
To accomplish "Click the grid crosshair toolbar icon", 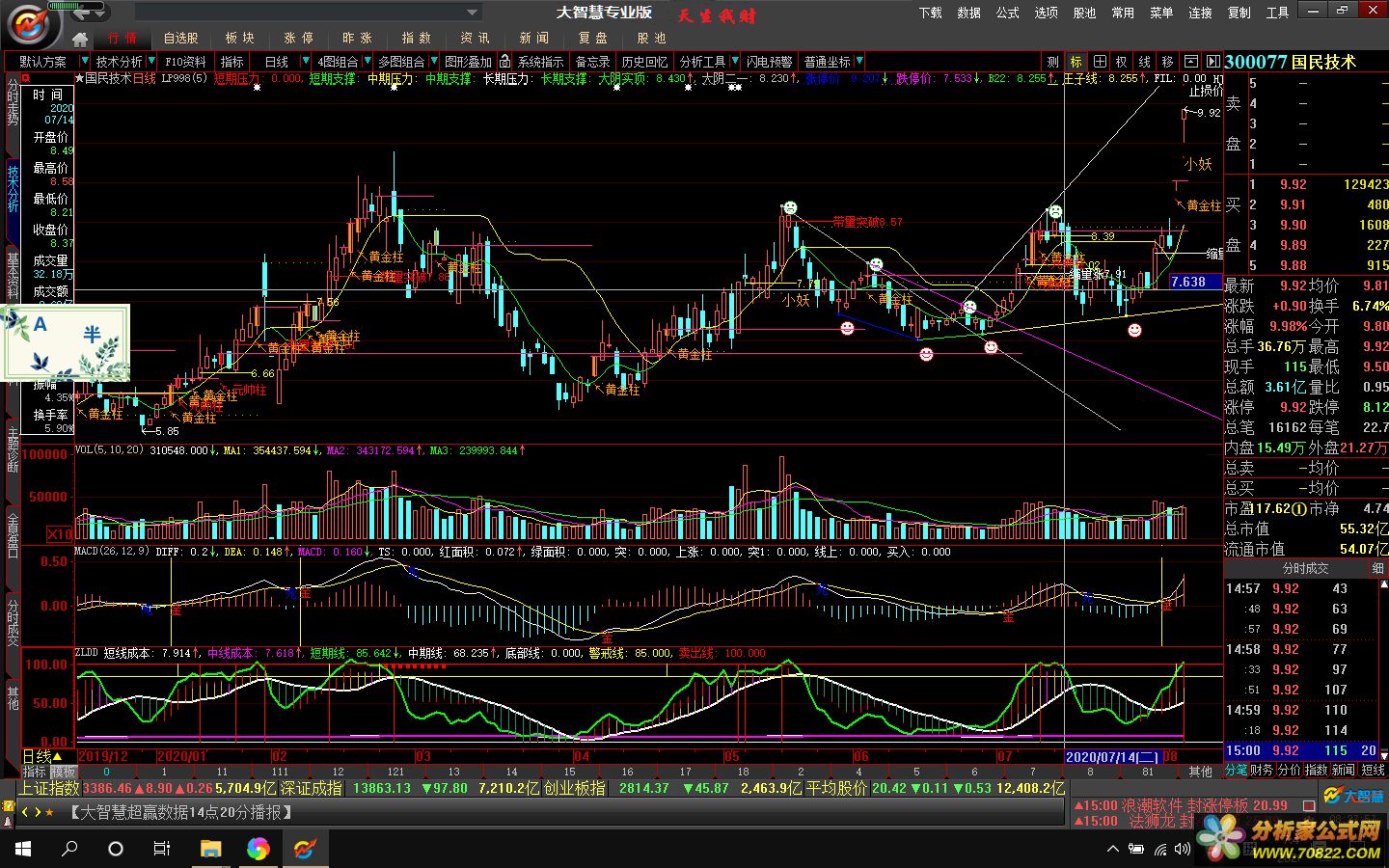I will click(x=1099, y=61).
